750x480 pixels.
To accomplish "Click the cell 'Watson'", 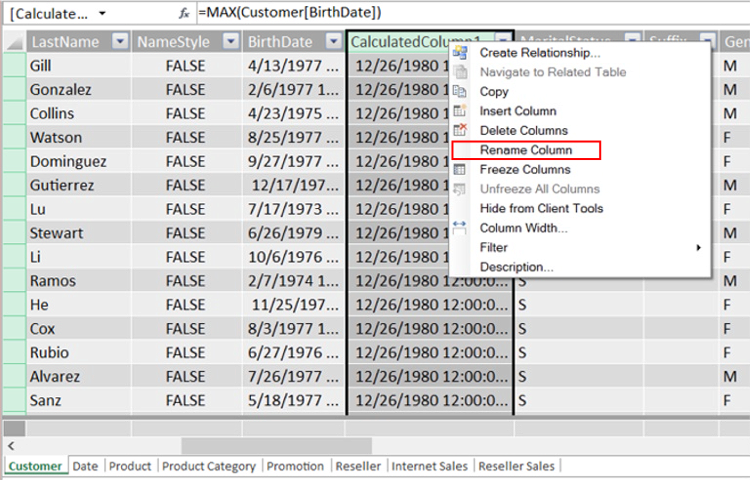I will [x=78, y=137].
